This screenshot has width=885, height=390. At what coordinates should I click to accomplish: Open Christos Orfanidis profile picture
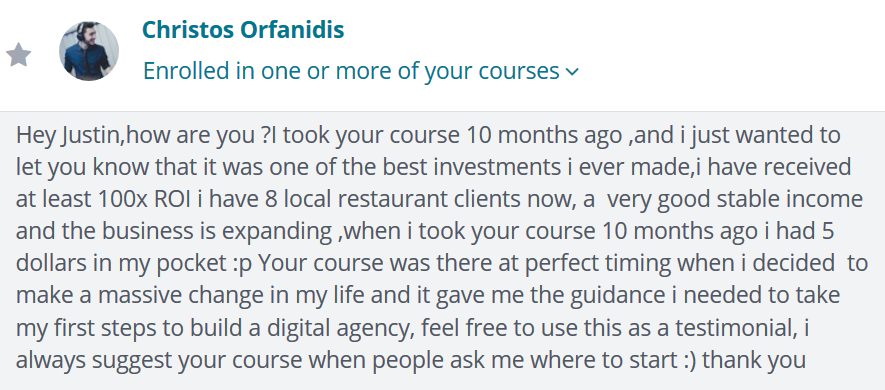(89, 51)
